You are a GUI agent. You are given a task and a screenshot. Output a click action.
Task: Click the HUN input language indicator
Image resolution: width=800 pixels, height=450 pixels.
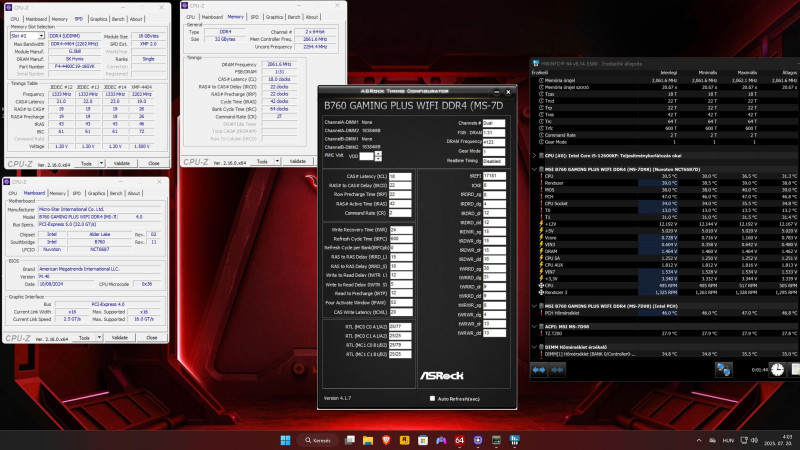(728, 440)
